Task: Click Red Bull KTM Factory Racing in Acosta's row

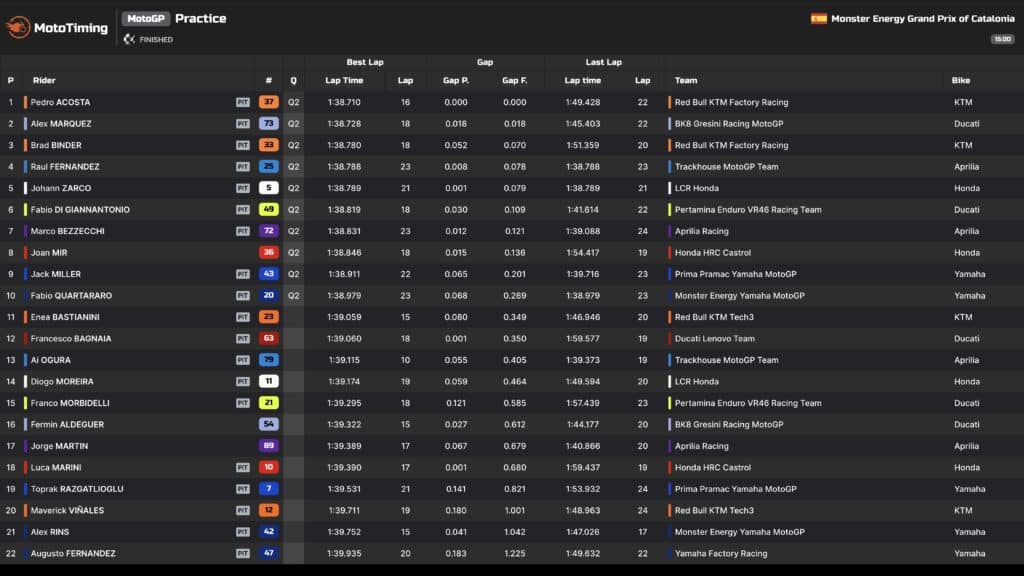Action: [731, 103]
